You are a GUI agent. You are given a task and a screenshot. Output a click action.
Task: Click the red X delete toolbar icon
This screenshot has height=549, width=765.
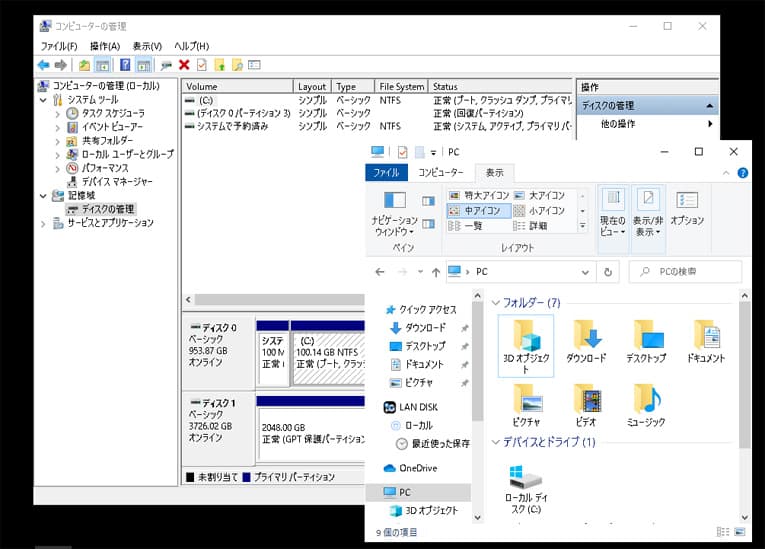(184, 65)
